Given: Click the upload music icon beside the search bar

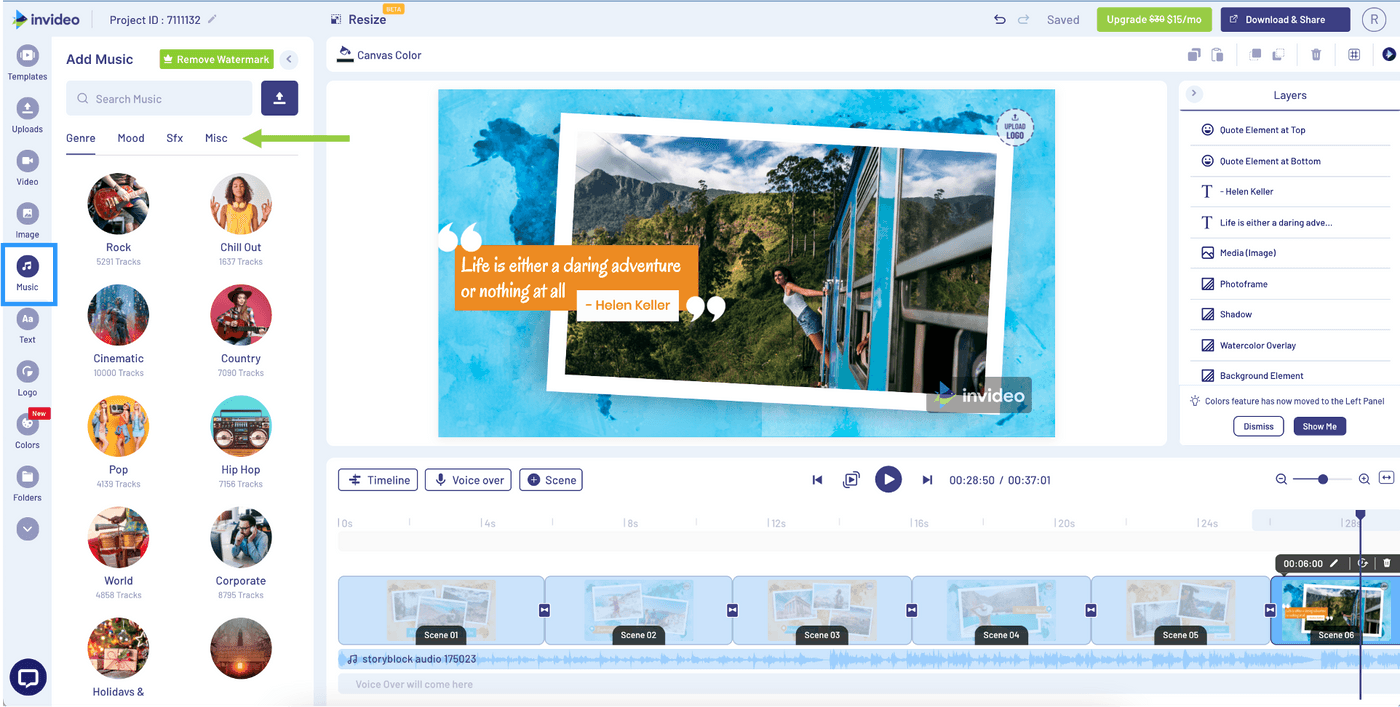Looking at the screenshot, I should (279, 98).
